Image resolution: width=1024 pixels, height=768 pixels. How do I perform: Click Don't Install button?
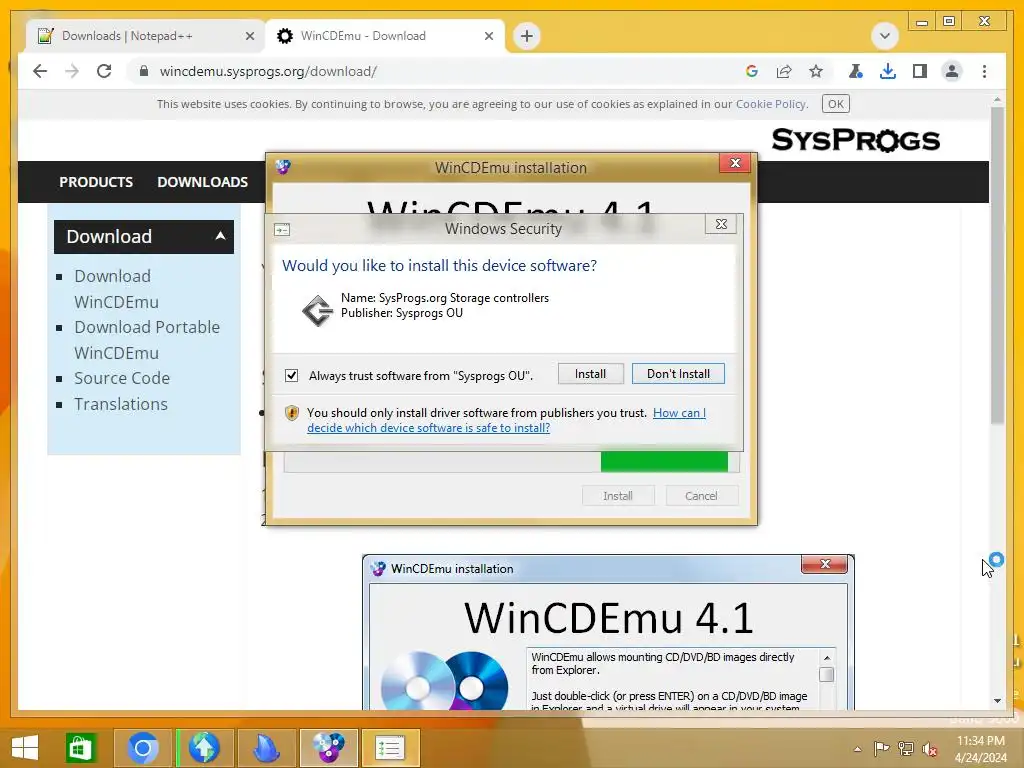[678, 374]
